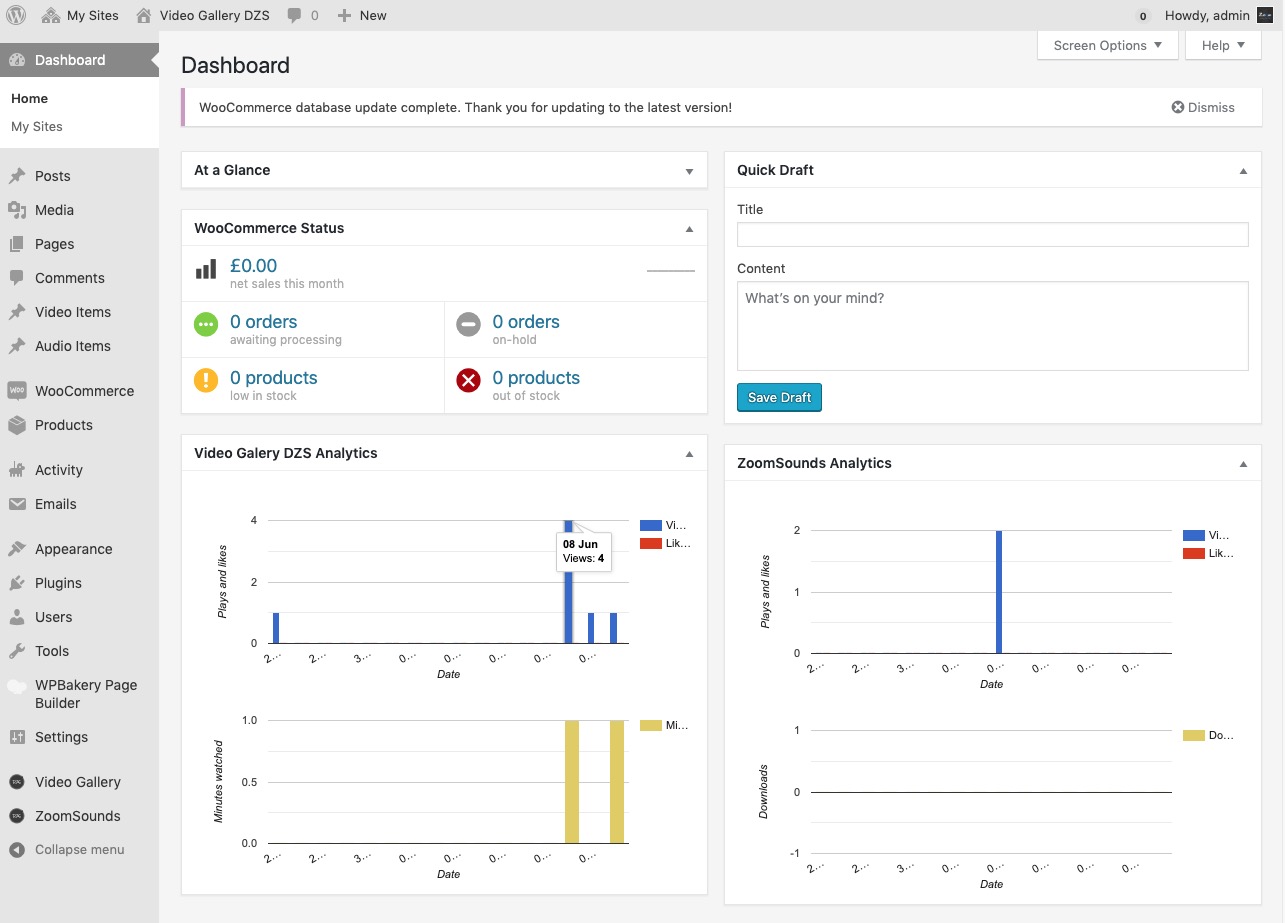Viewport: 1285px width, 923px height.
Task: Click the net sales bar chart icon
Action: 206,269
